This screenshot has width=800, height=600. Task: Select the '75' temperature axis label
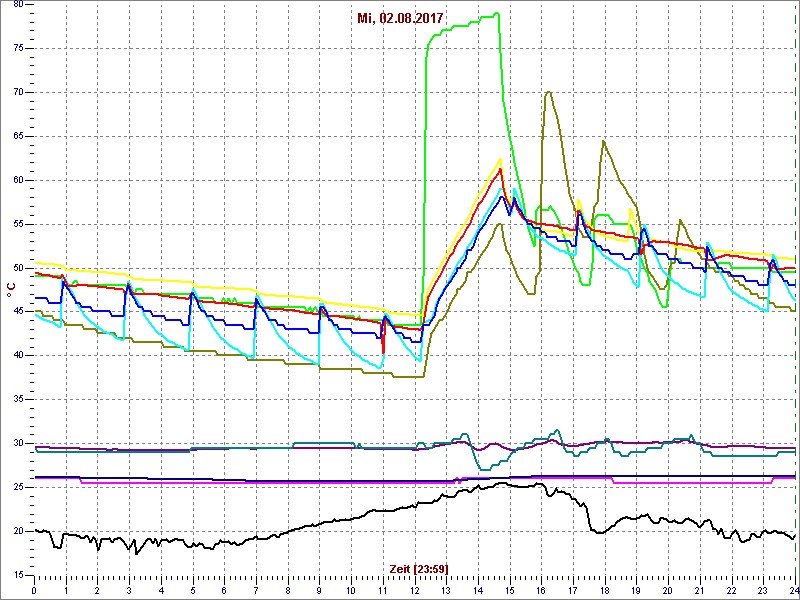(17, 48)
